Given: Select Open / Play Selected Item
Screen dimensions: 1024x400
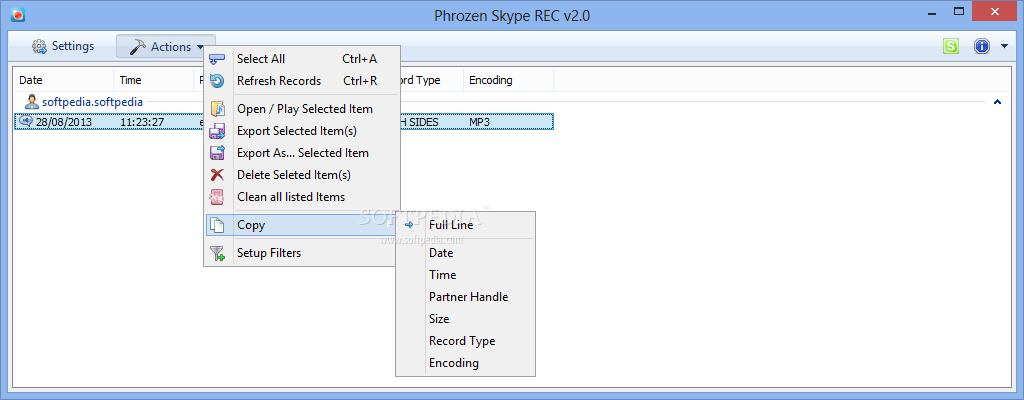Looking at the screenshot, I should point(302,108).
